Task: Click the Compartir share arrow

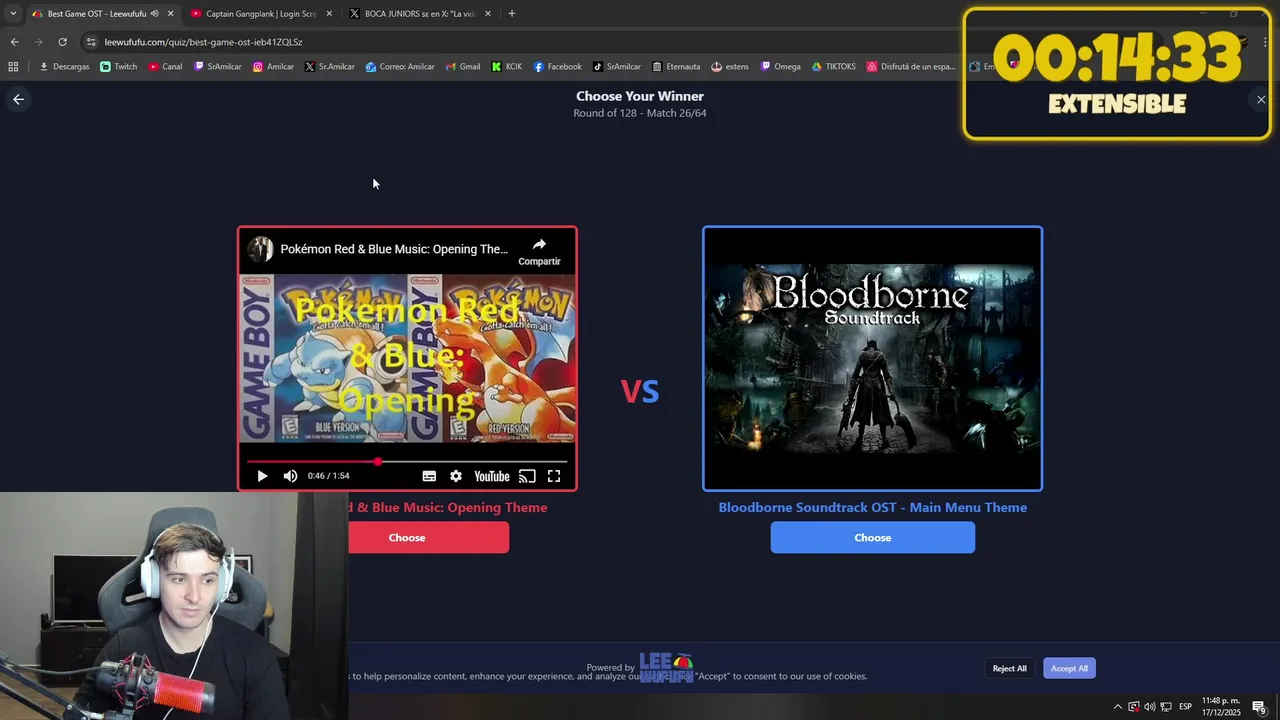Action: tap(539, 251)
